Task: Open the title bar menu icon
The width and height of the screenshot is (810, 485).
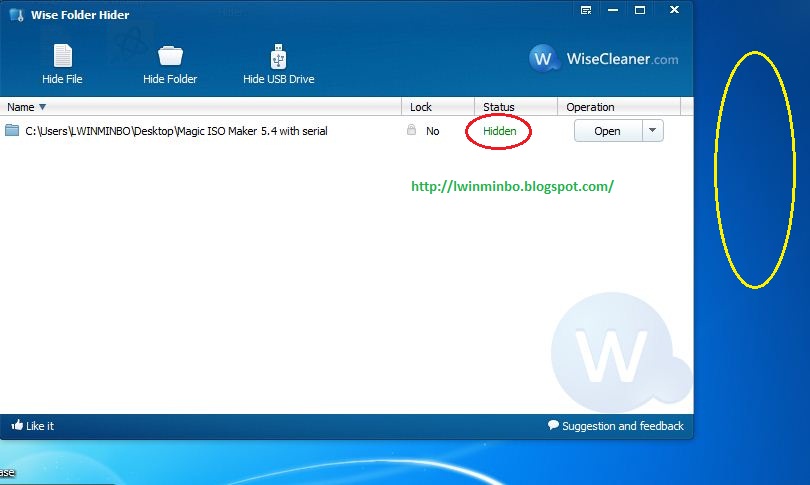Action: coord(586,10)
